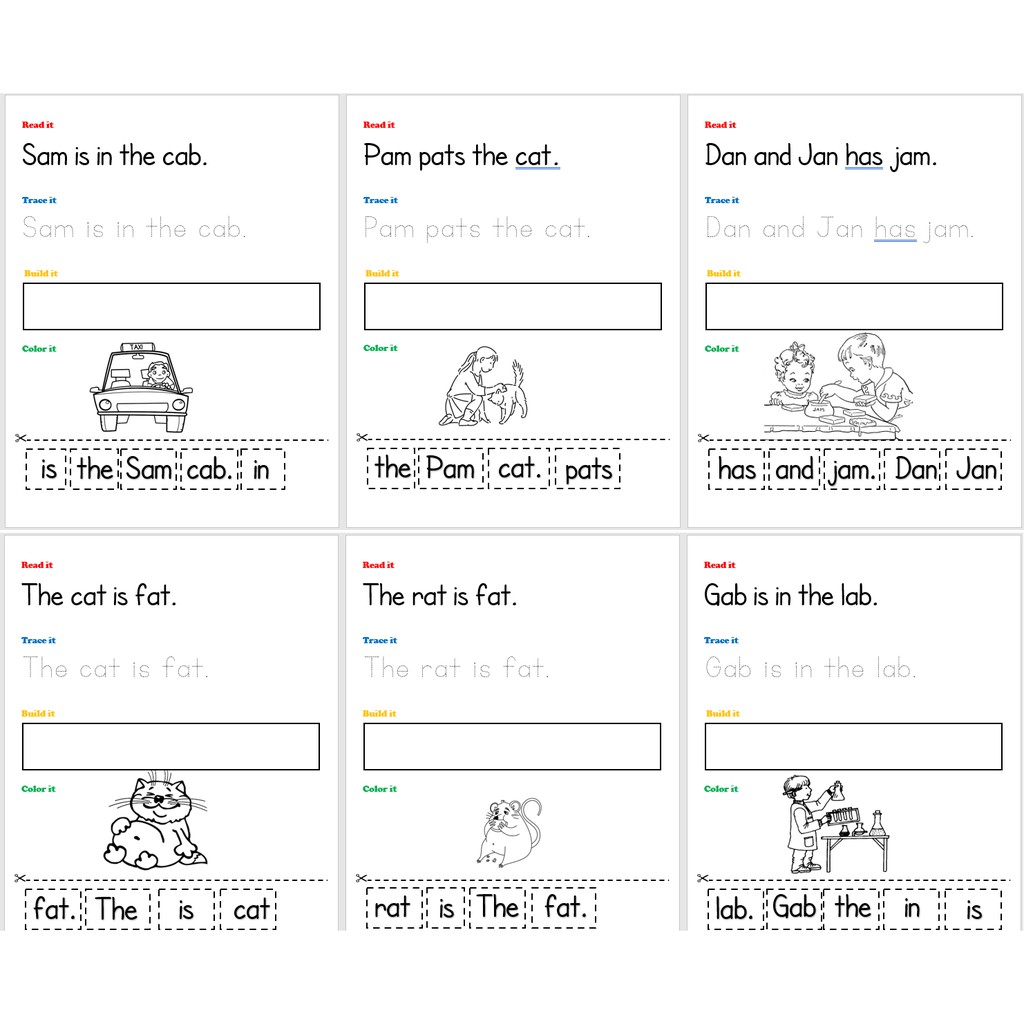The height and width of the screenshot is (1024, 1024).
Task: Select the 'Gab' cut-out word tile
Action: pos(794,908)
